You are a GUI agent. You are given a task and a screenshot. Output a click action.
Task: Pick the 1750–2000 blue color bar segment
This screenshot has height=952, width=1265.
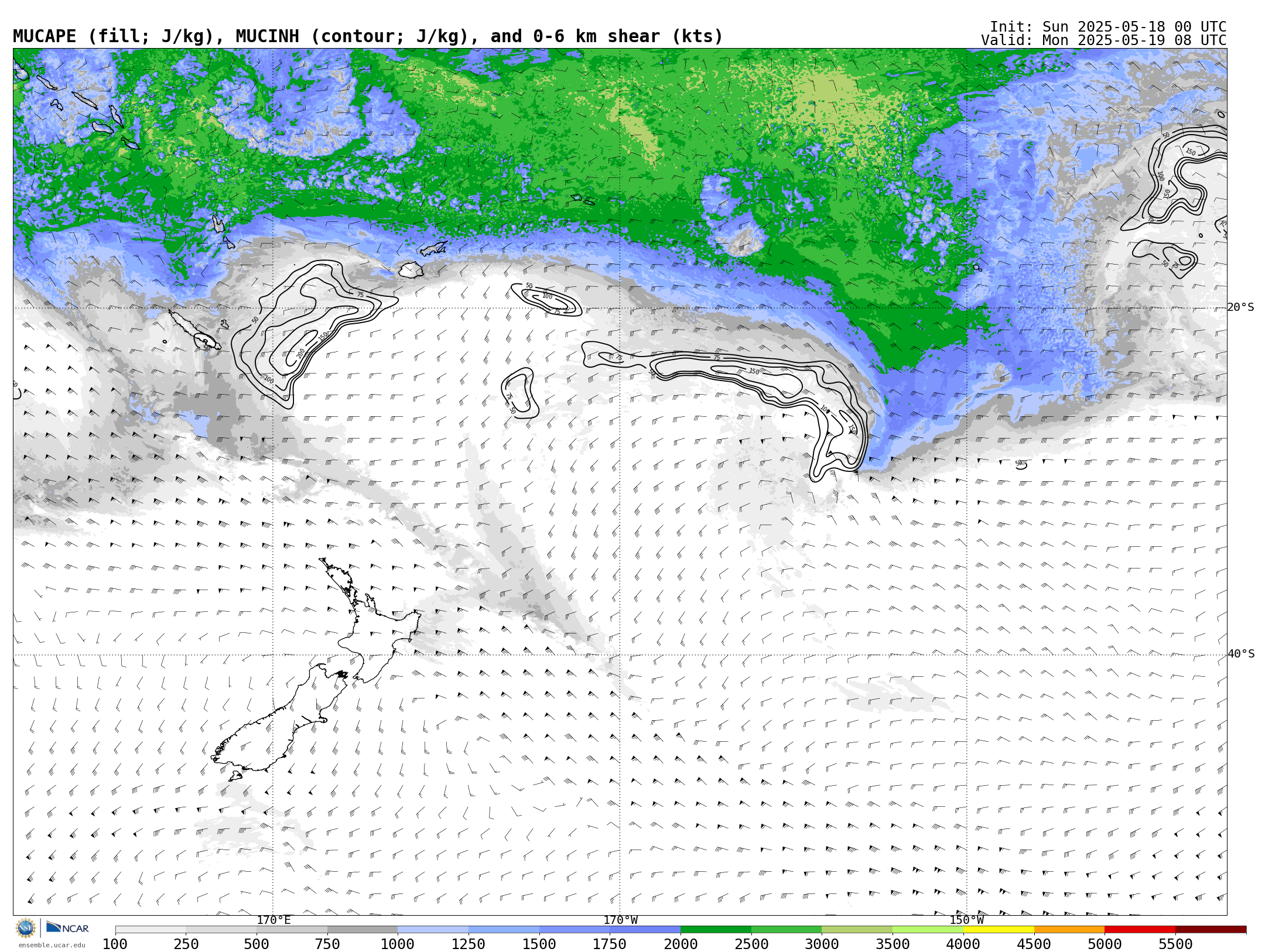tap(645, 930)
